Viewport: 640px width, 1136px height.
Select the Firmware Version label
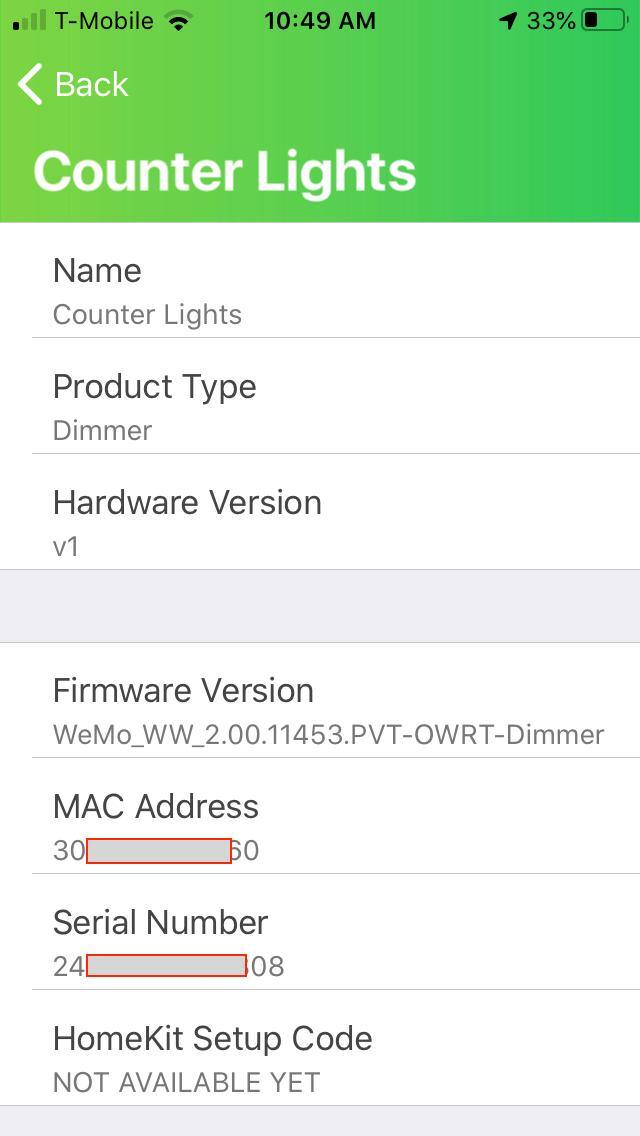pos(183,690)
